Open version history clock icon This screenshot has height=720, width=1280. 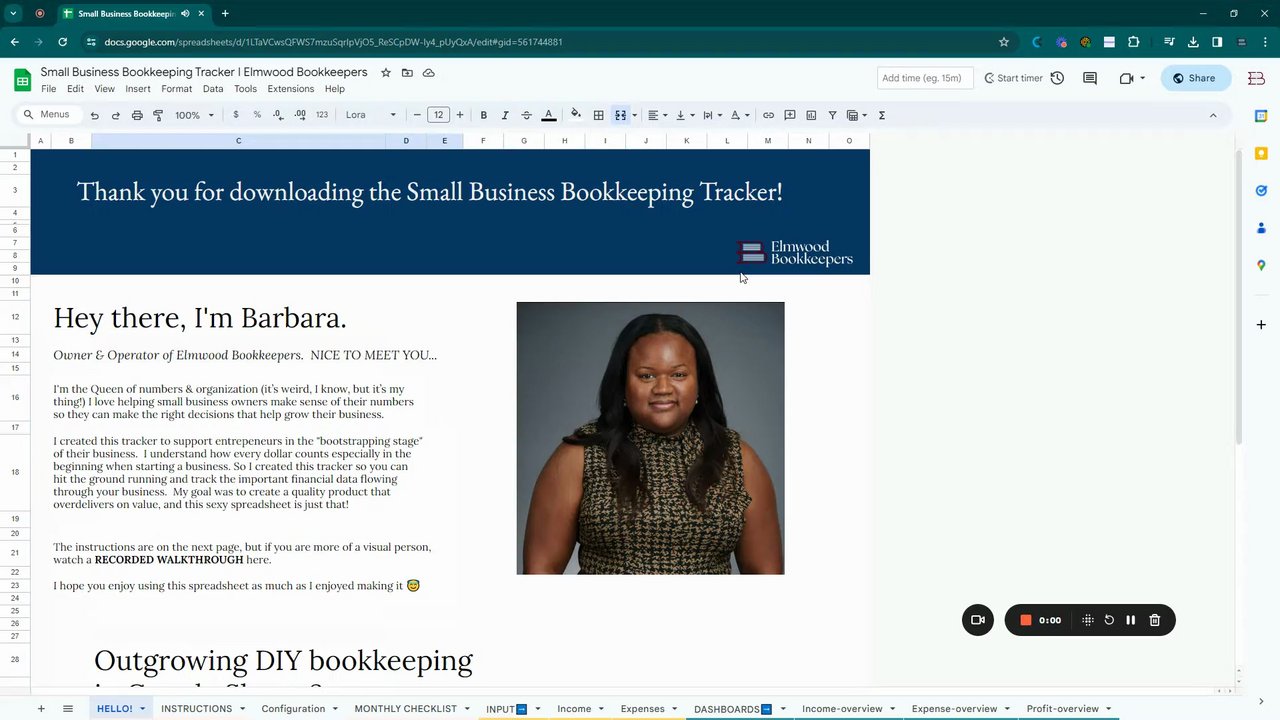pyautogui.click(x=1057, y=78)
